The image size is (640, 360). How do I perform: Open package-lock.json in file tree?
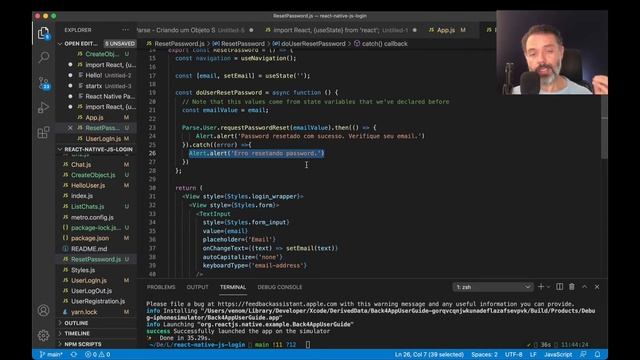click(x=96, y=227)
